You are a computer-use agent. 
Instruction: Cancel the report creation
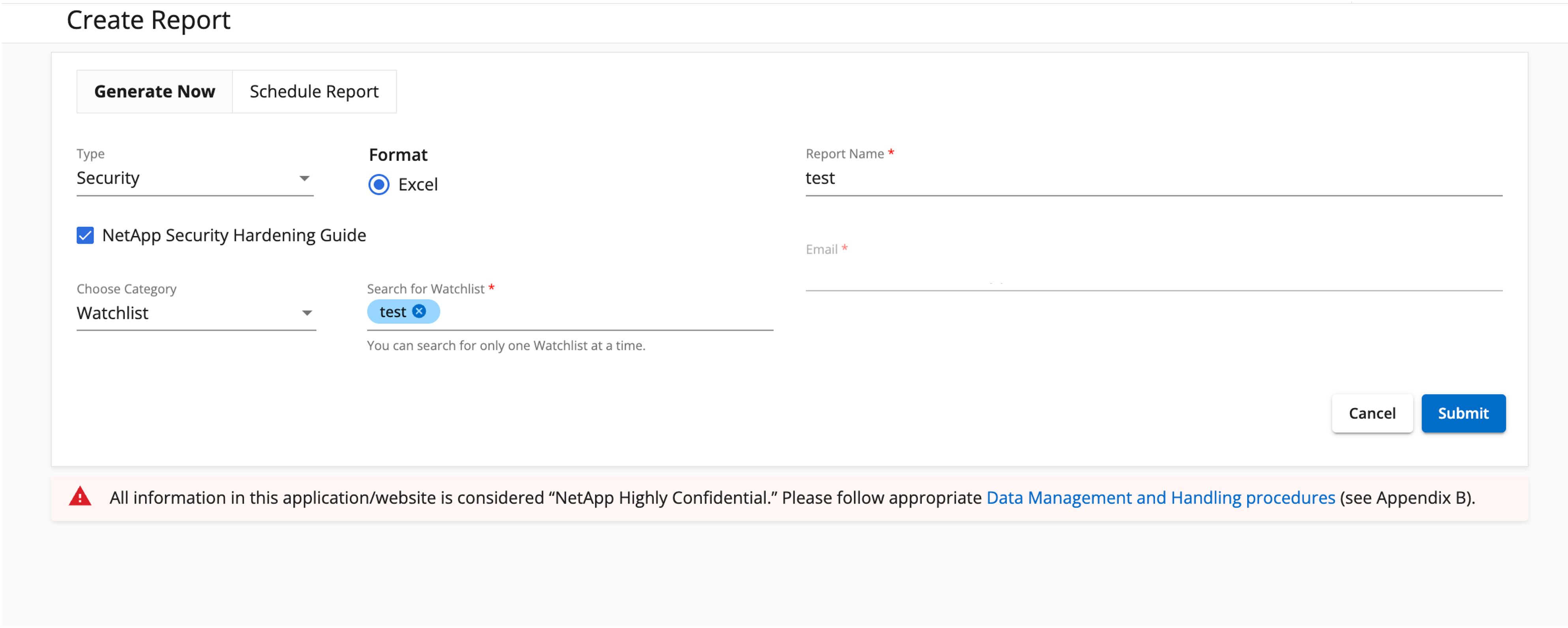point(1372,413)
